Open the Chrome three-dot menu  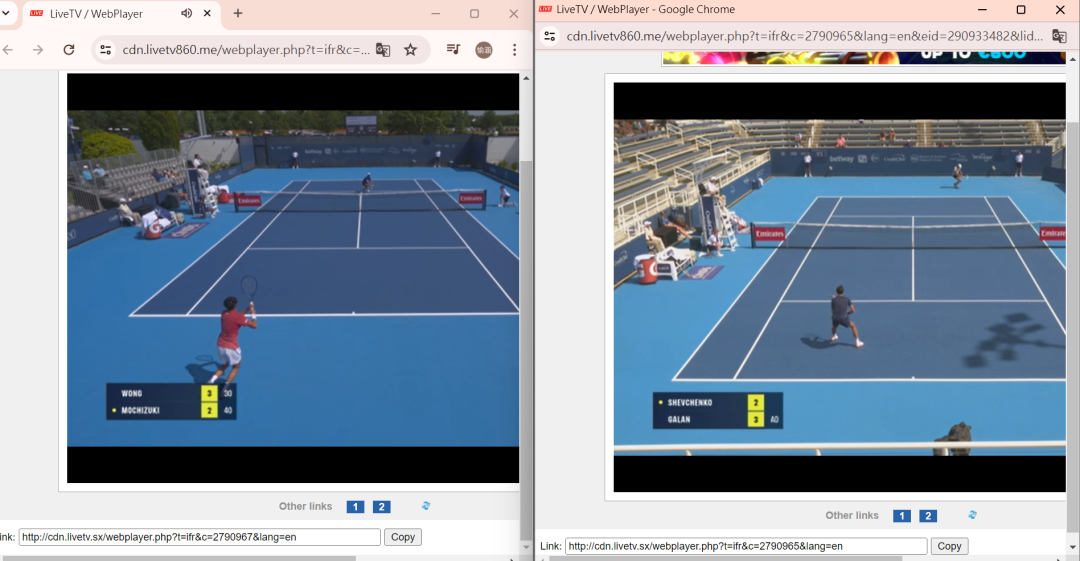(x=514, y=50)
